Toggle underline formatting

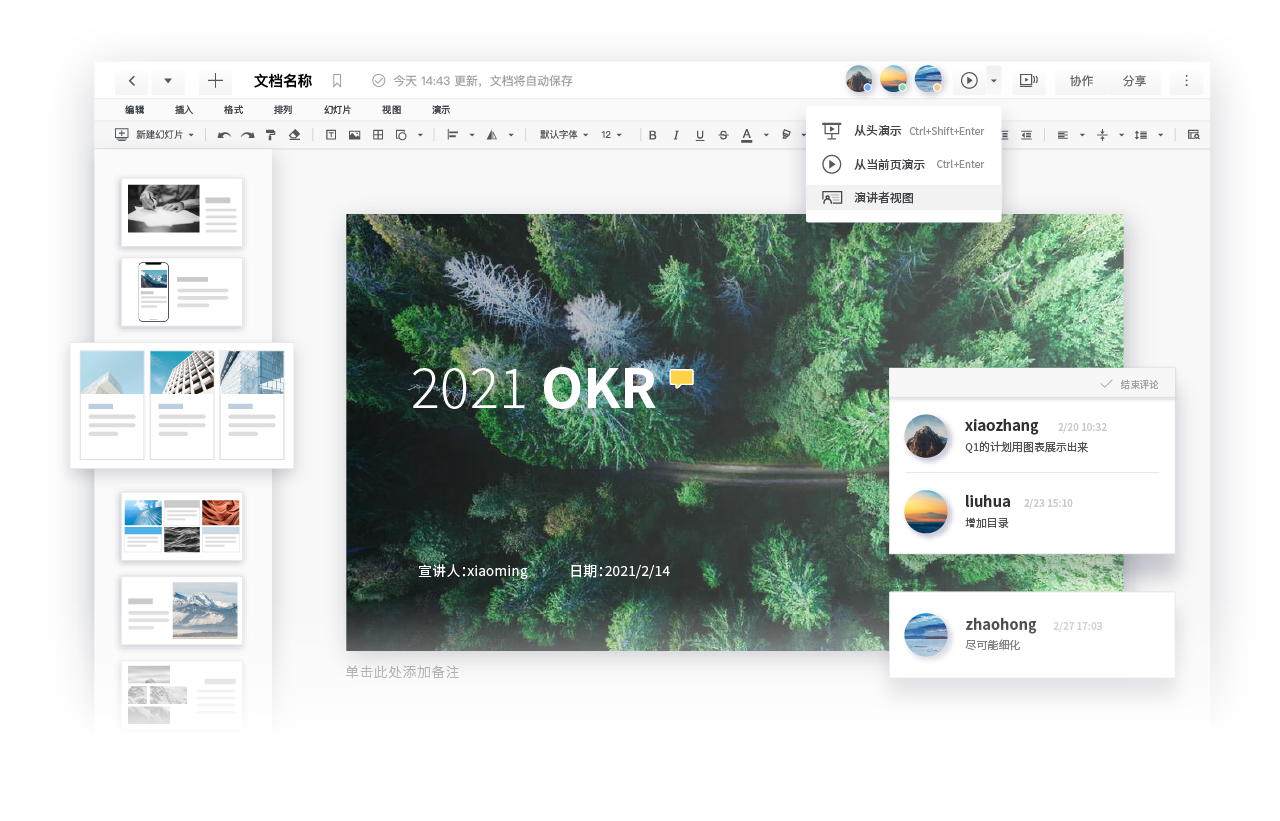pyautogui.click(x=699, y=135)
